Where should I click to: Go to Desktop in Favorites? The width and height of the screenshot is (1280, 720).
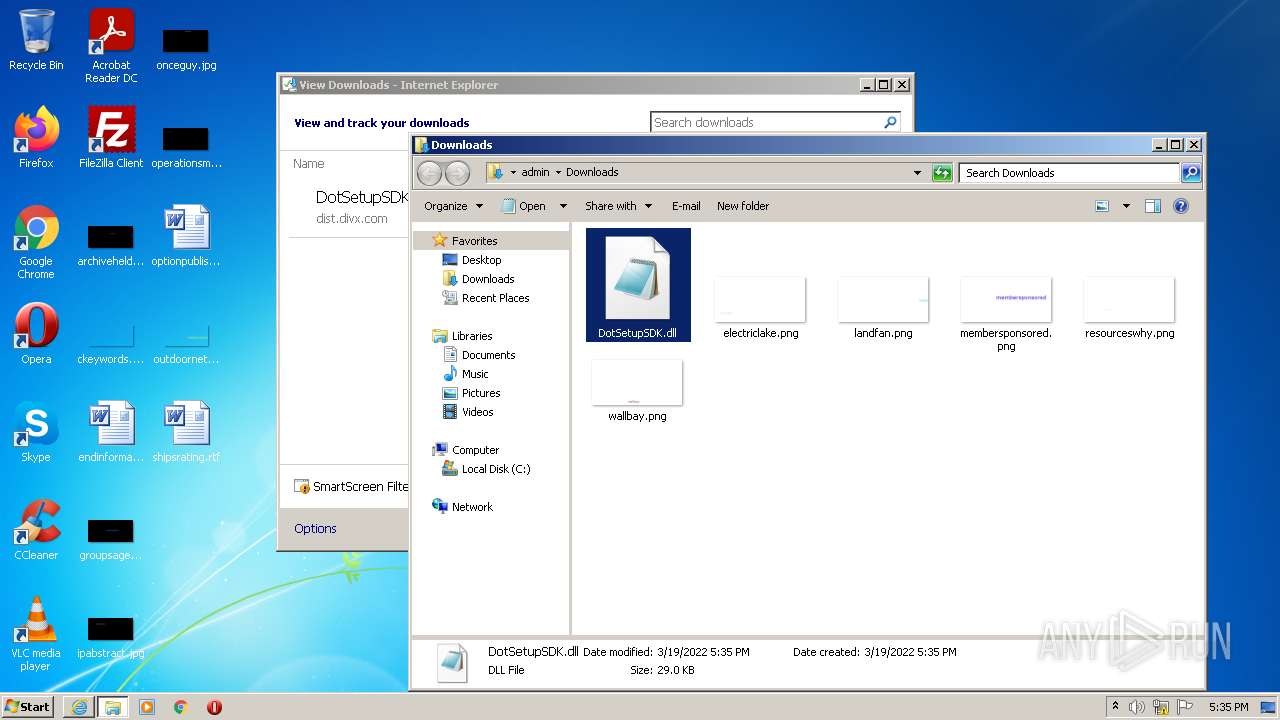pyautogui.click(x=481, y=260)
